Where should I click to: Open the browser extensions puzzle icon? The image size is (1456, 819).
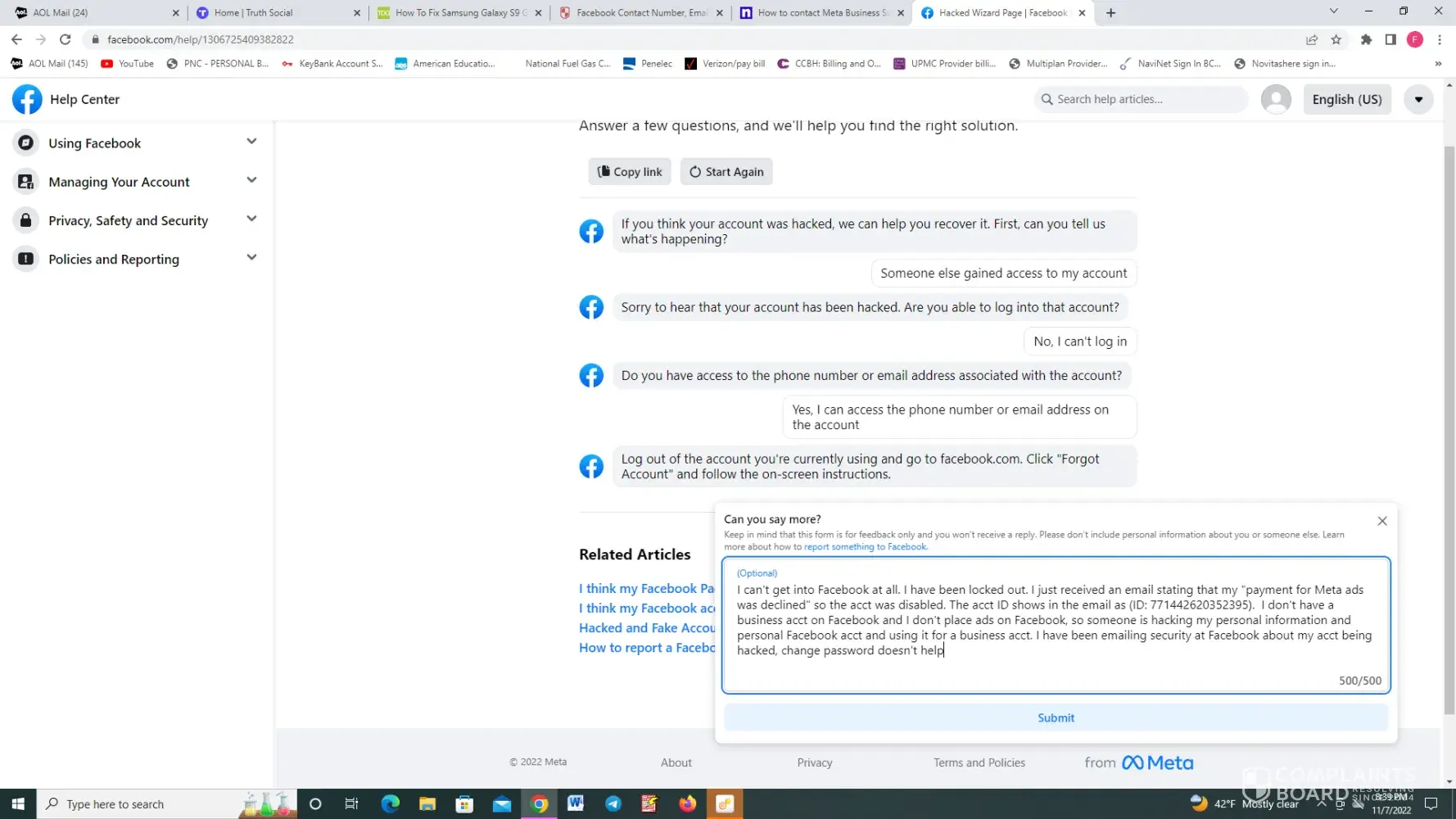1366,39
